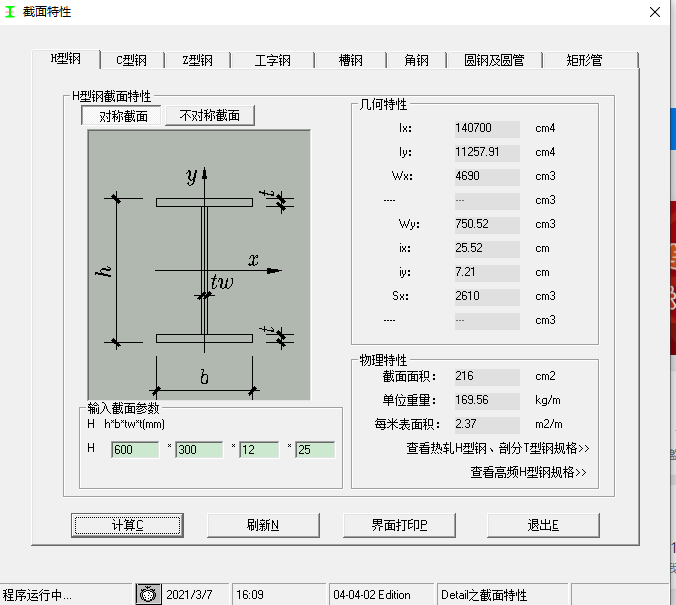The height and width of the screenshot is (605, 676).
Task: Select the 工字钢 tab
Action: [x=272, y=60]
